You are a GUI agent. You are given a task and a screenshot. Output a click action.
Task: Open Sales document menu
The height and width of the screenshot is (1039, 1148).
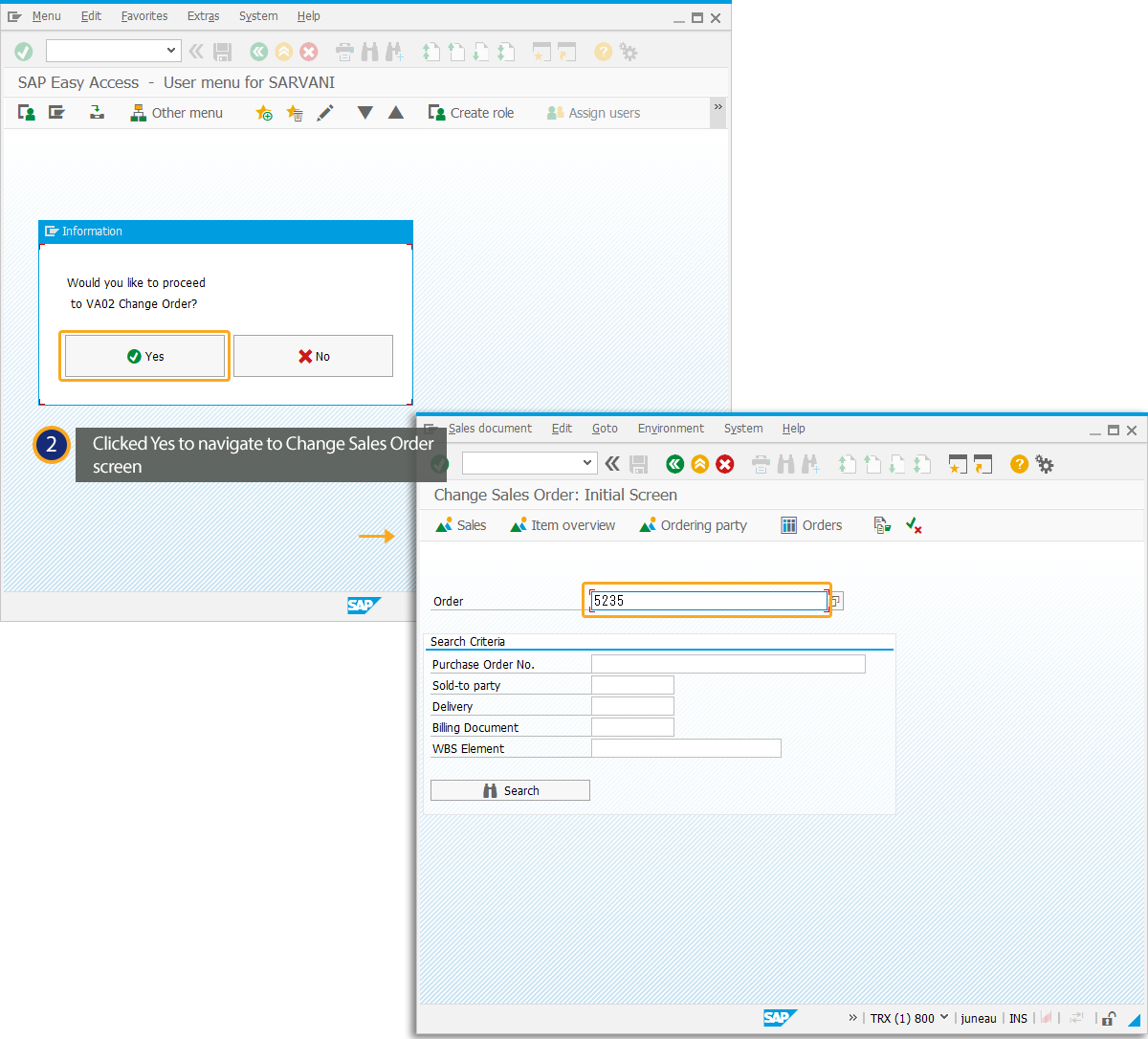point(490,429)
